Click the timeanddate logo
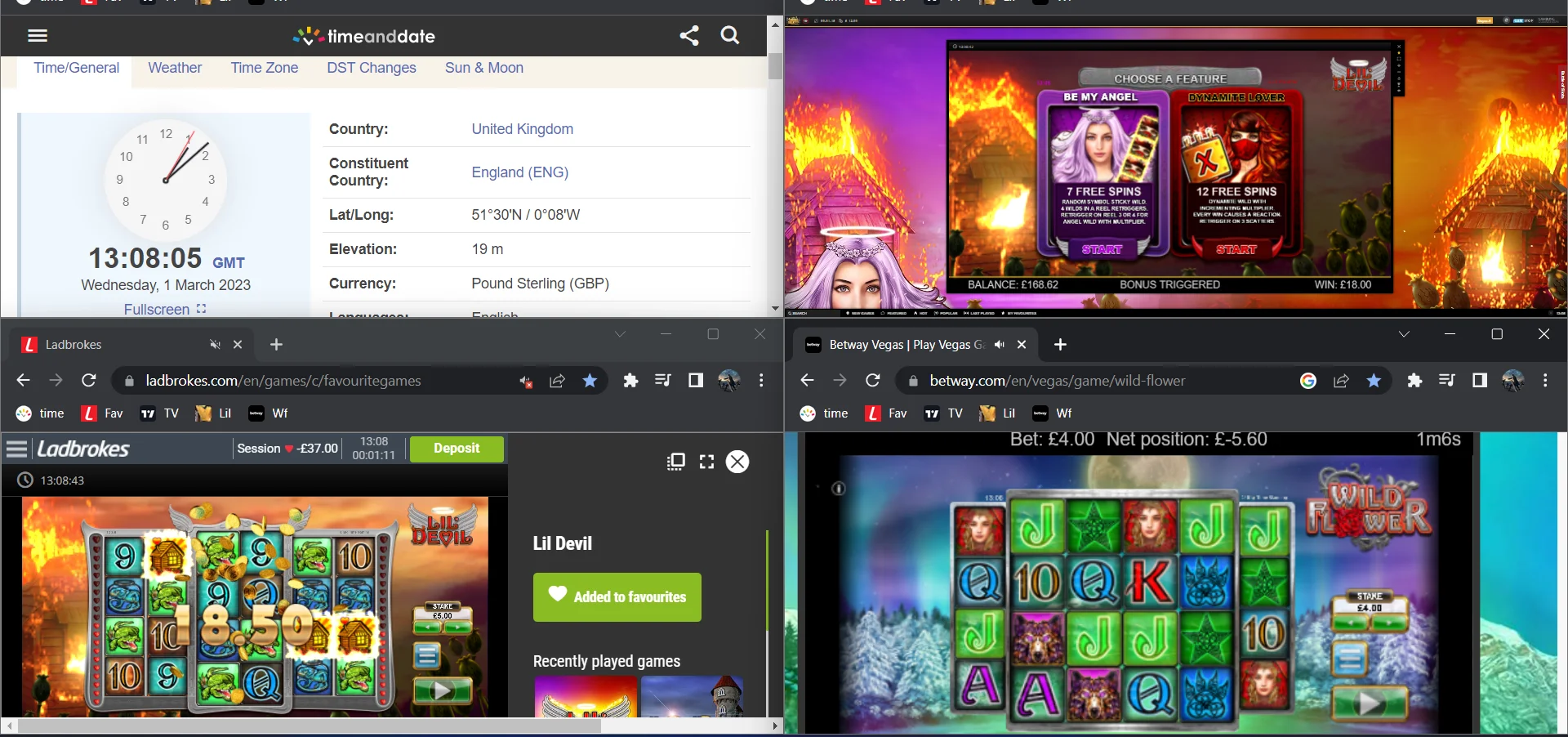This screenshot has width=1568, height=737. (x=364, y=36)
